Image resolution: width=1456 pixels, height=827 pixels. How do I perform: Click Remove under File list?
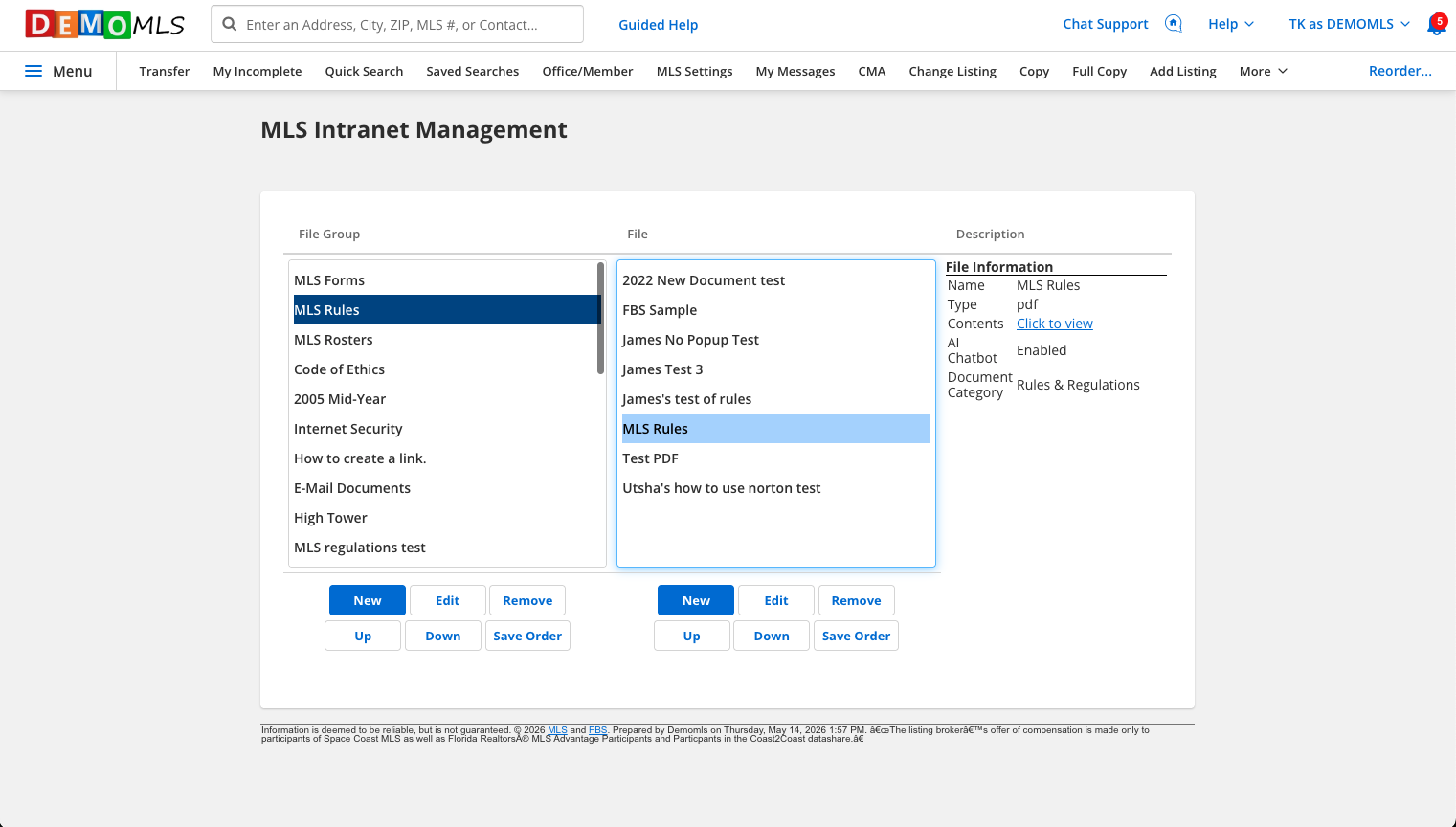[x=857, y=600]
